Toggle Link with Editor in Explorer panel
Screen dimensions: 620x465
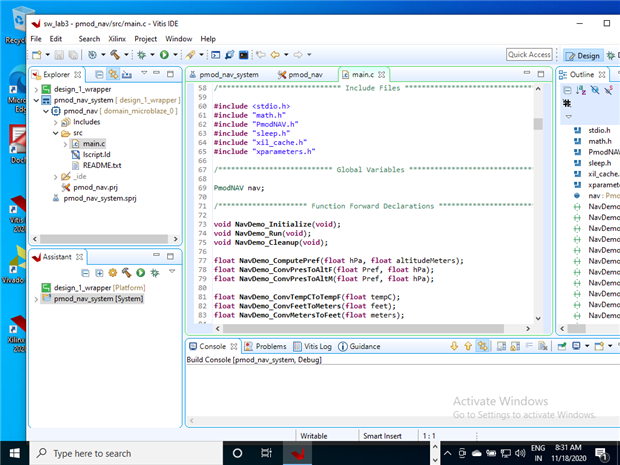click(x=113, y=74)
